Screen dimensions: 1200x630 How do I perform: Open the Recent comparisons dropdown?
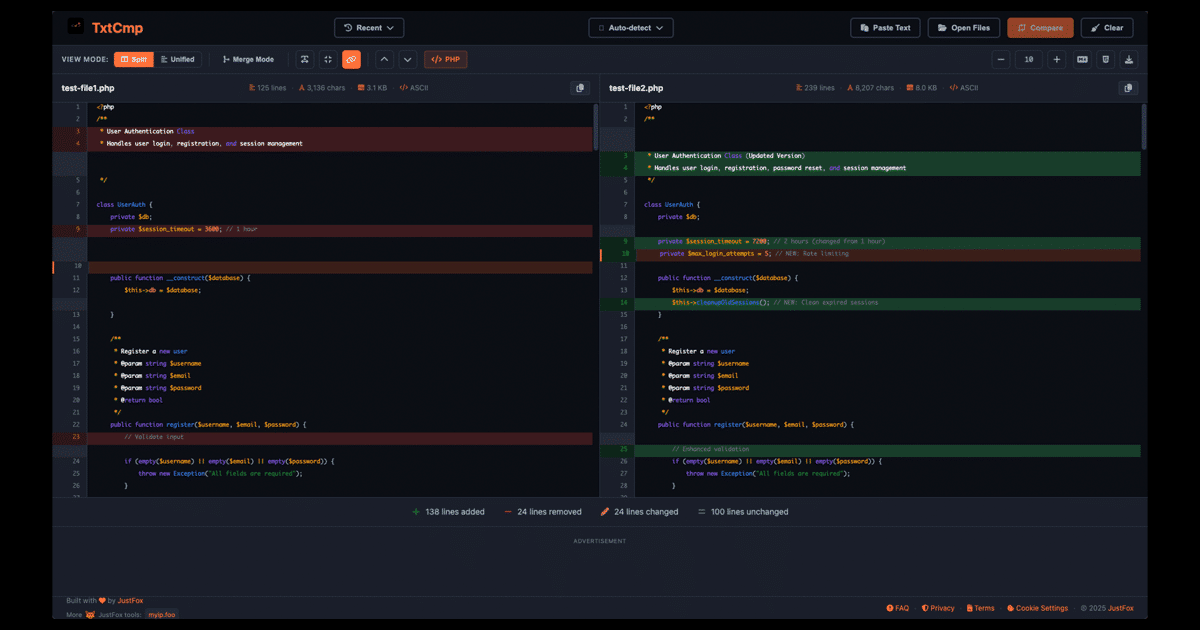tap(369, 27)
